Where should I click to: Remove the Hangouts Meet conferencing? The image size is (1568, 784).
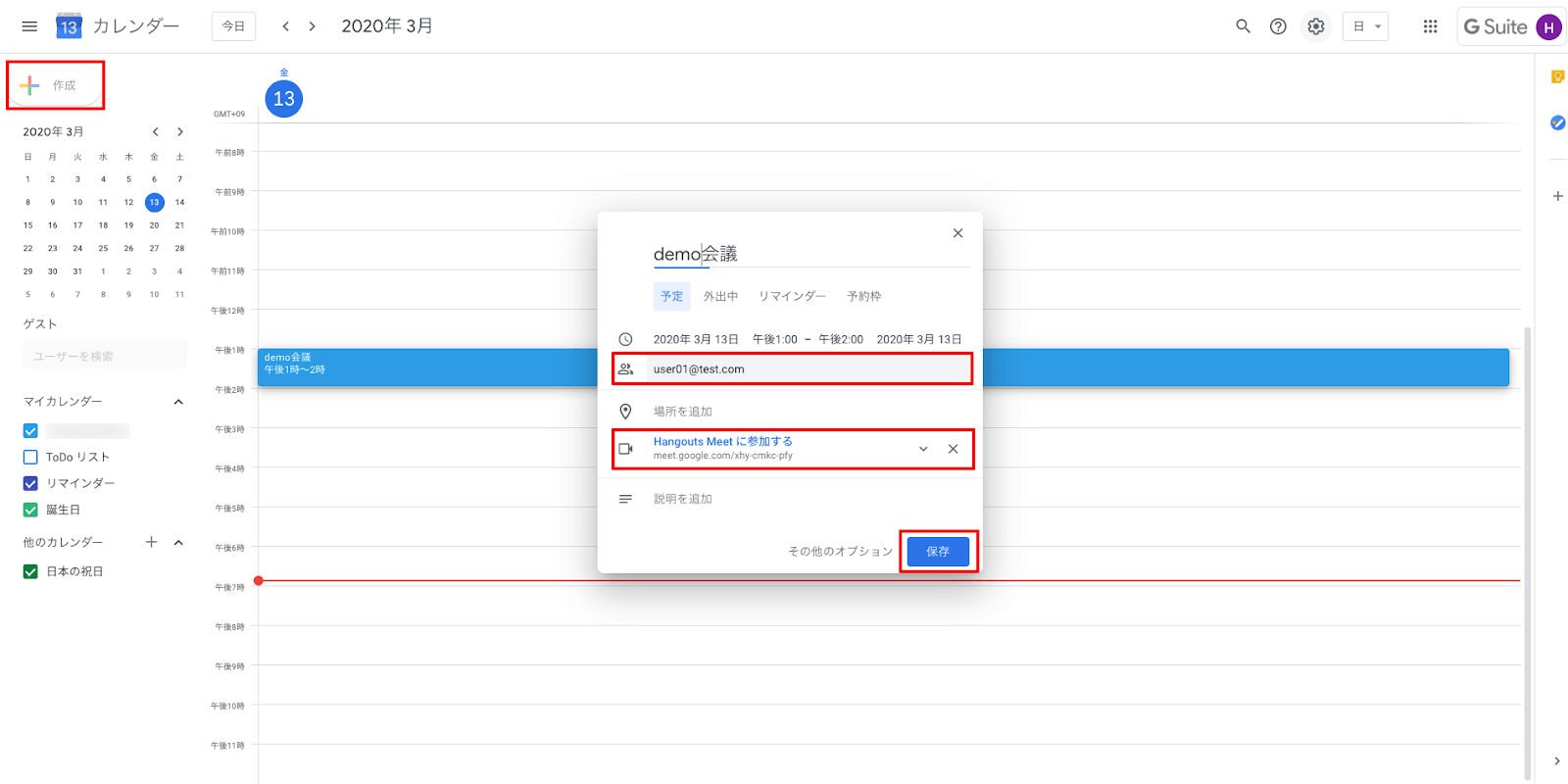coord(953,449)
